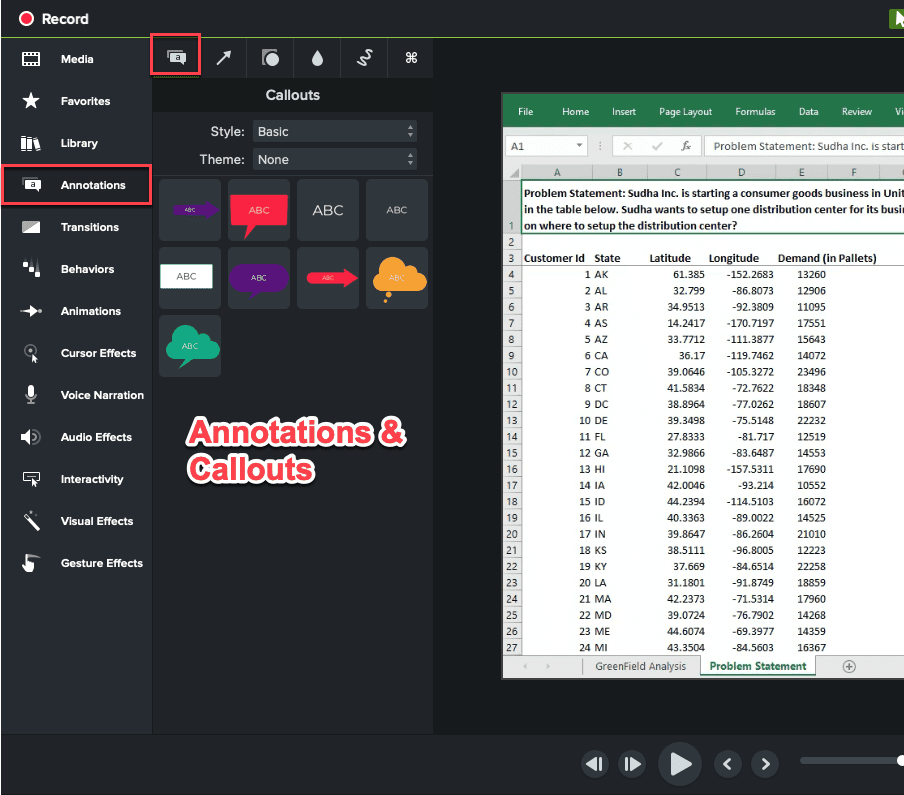The width and height of the screenshot is (904, 795).
Task: Expand the Style dropdown set to Basic
Action: pos(334,131)
